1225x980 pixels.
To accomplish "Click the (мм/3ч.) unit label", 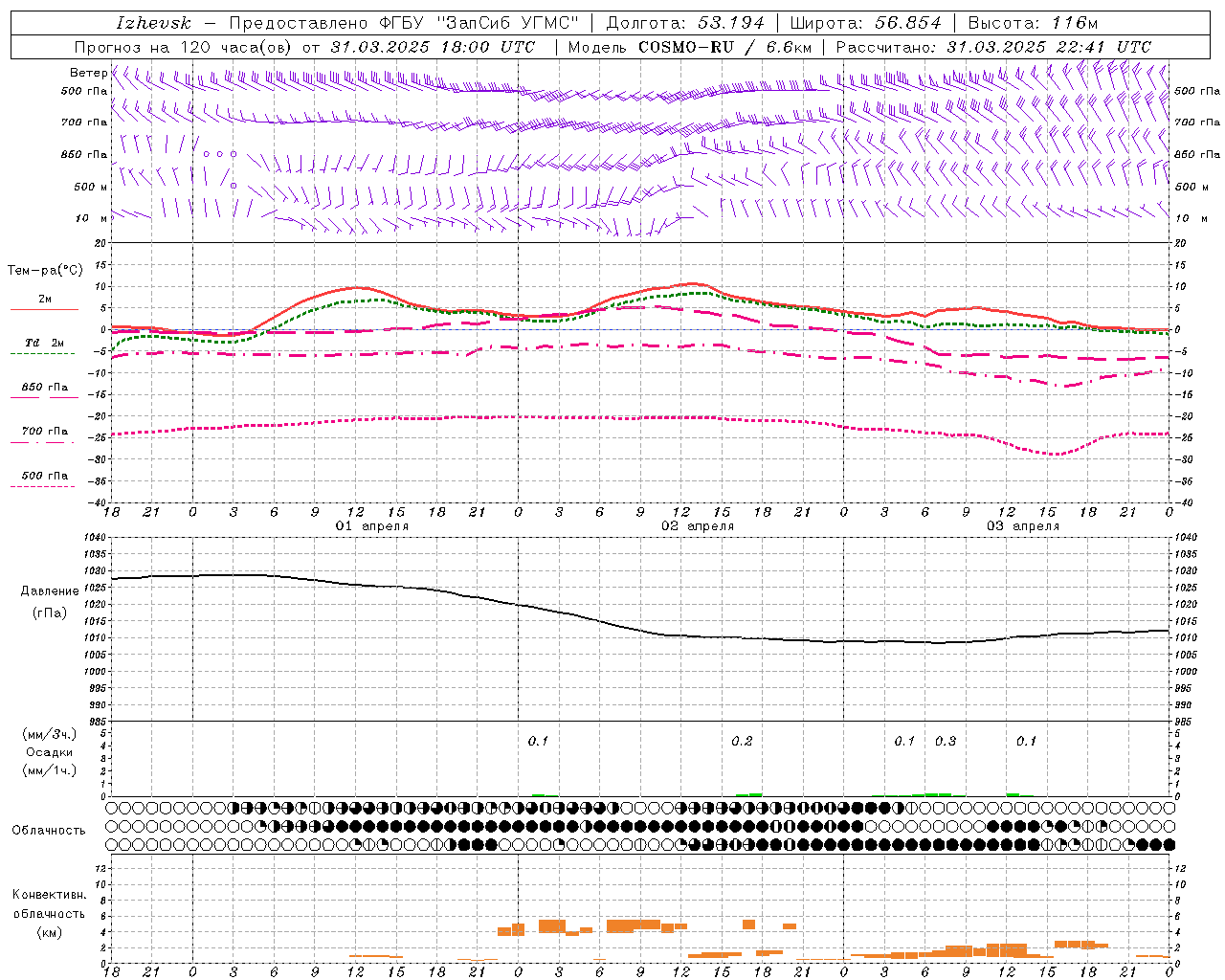I will point(50,734).
